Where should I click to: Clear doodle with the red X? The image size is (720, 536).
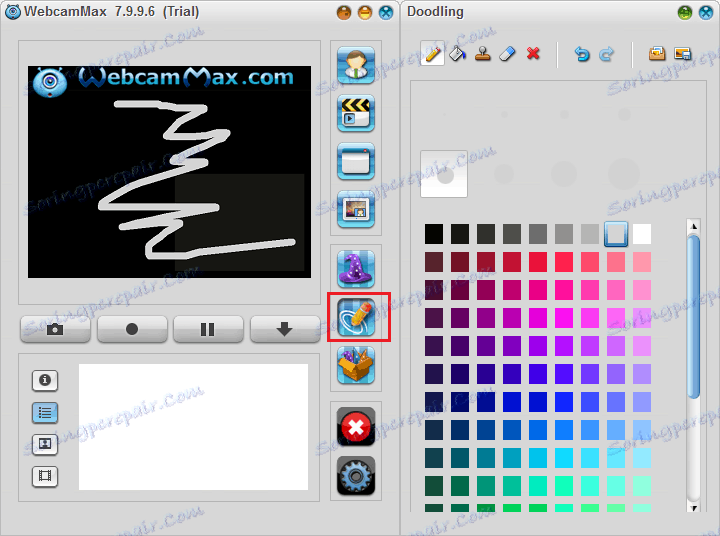tap(533, 54)
